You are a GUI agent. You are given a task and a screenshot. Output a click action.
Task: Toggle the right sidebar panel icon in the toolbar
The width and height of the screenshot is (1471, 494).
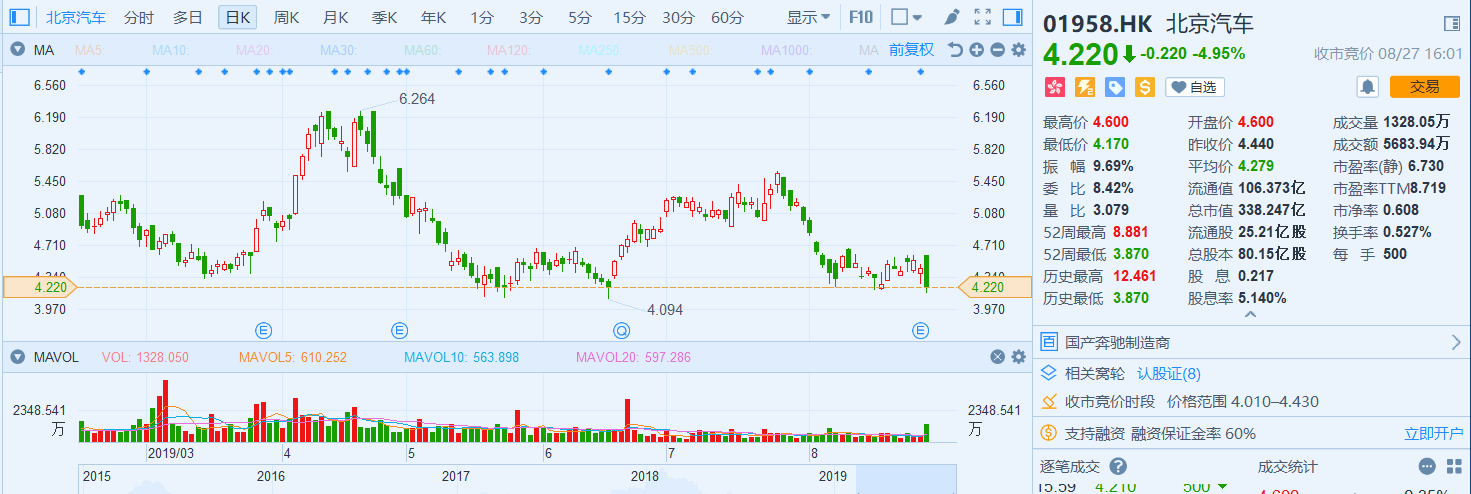[x=1011, y=17]
